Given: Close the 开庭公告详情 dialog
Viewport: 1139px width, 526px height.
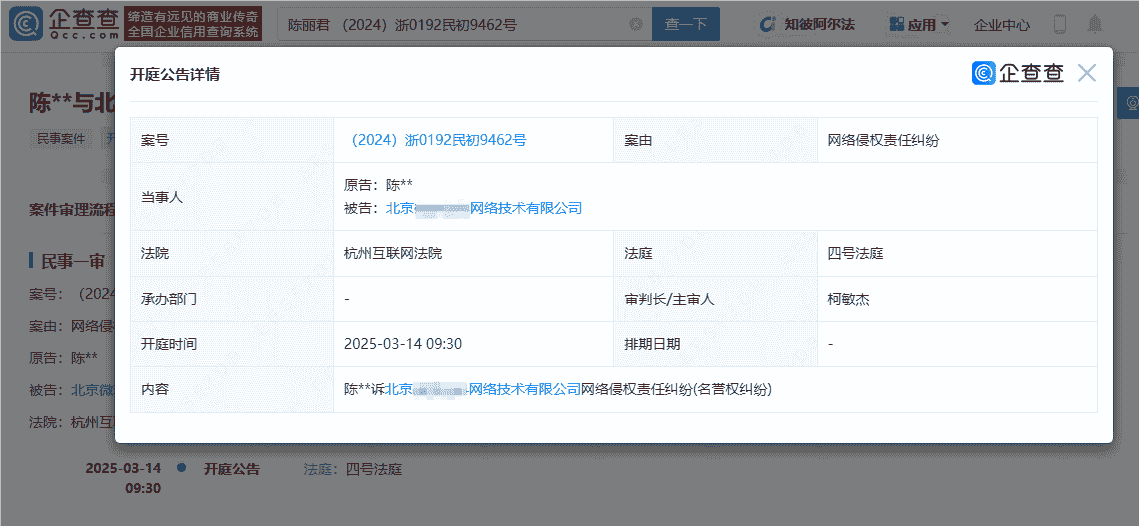Looking at the screenshot, I should (1087, 73).
